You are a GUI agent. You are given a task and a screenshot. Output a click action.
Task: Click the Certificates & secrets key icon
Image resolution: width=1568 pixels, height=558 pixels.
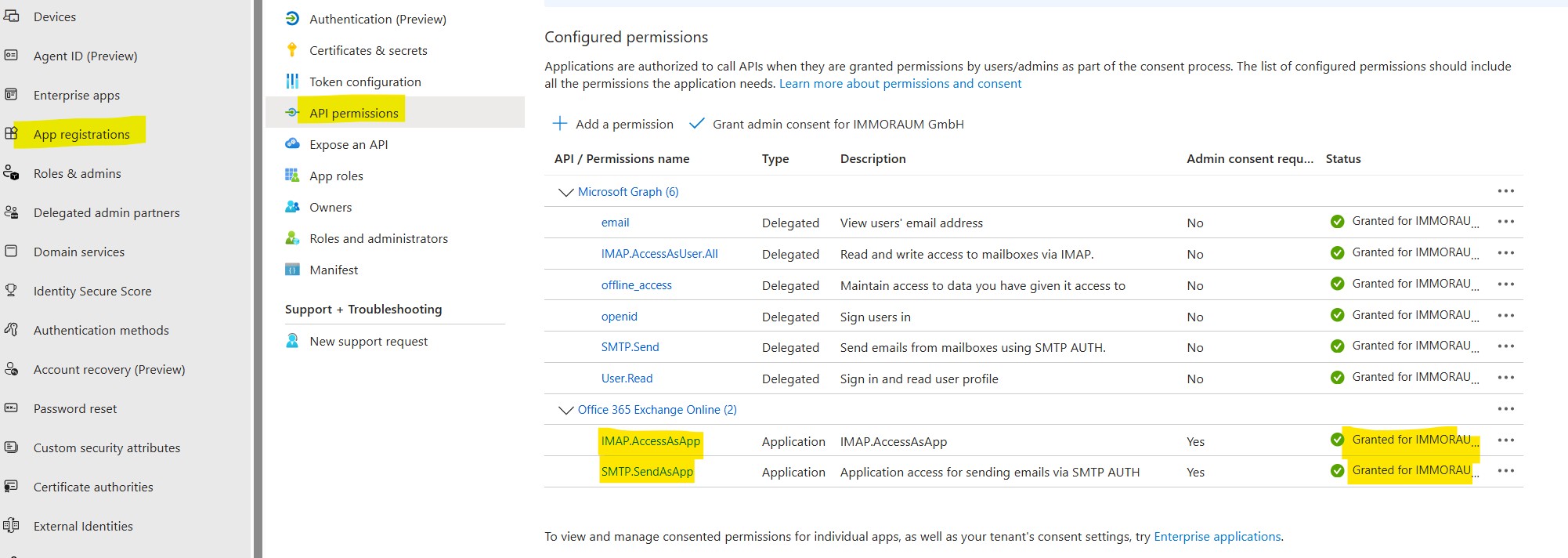pyautogui.click(x=292, y=50)
